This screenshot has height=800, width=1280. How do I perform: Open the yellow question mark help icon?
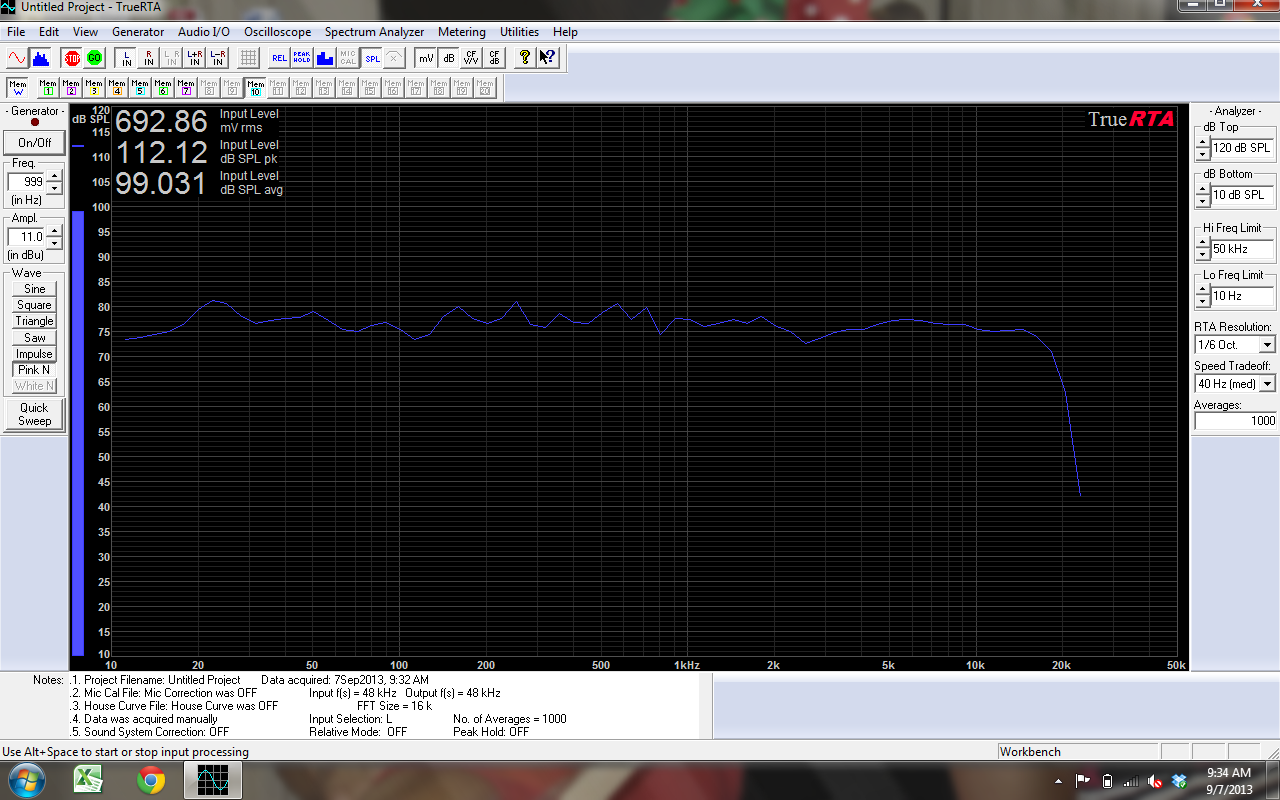(x=524, y=58)
